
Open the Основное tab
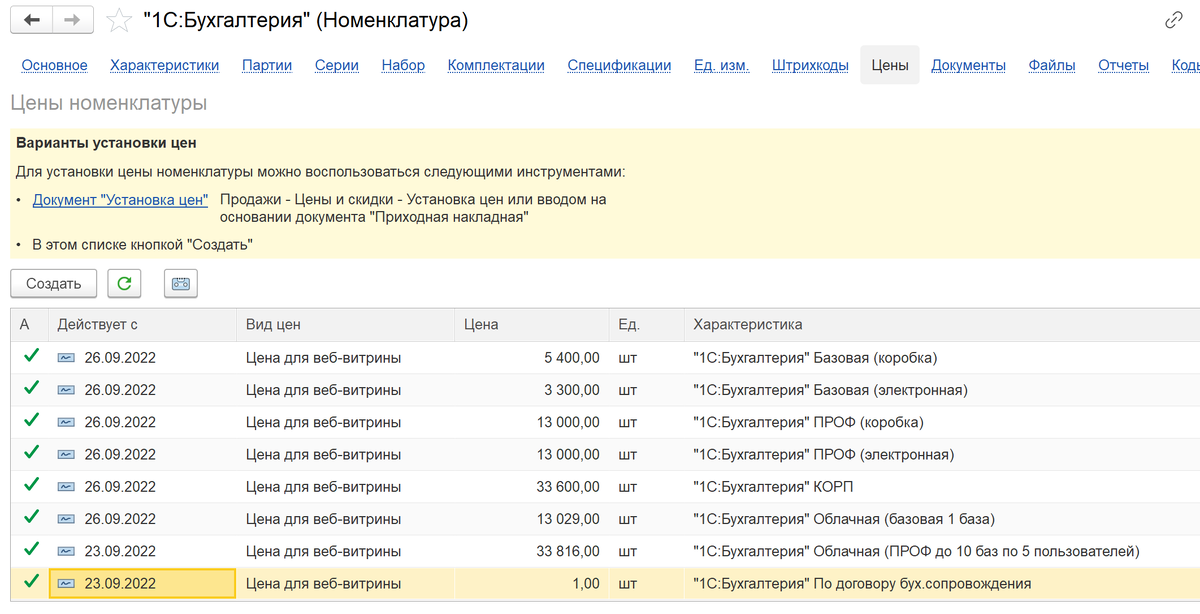point(54,65)
